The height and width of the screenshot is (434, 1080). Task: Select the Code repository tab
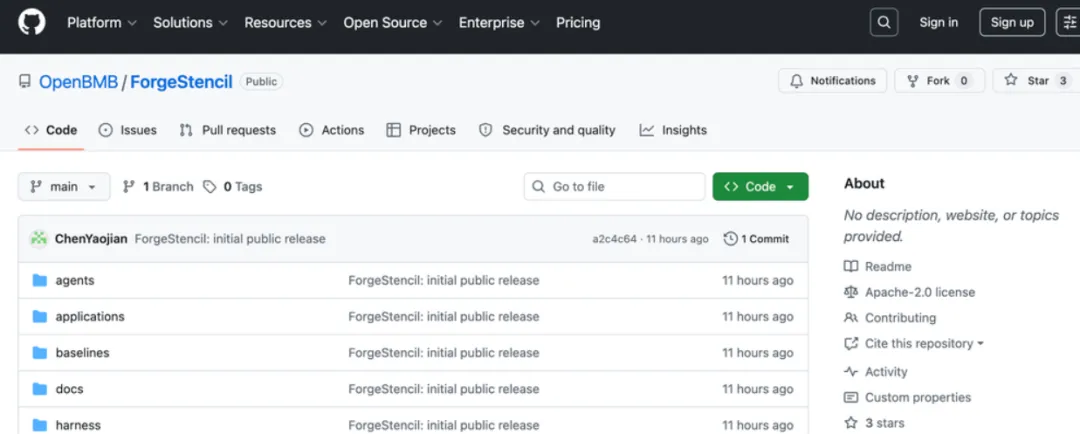tap(51, 130)
